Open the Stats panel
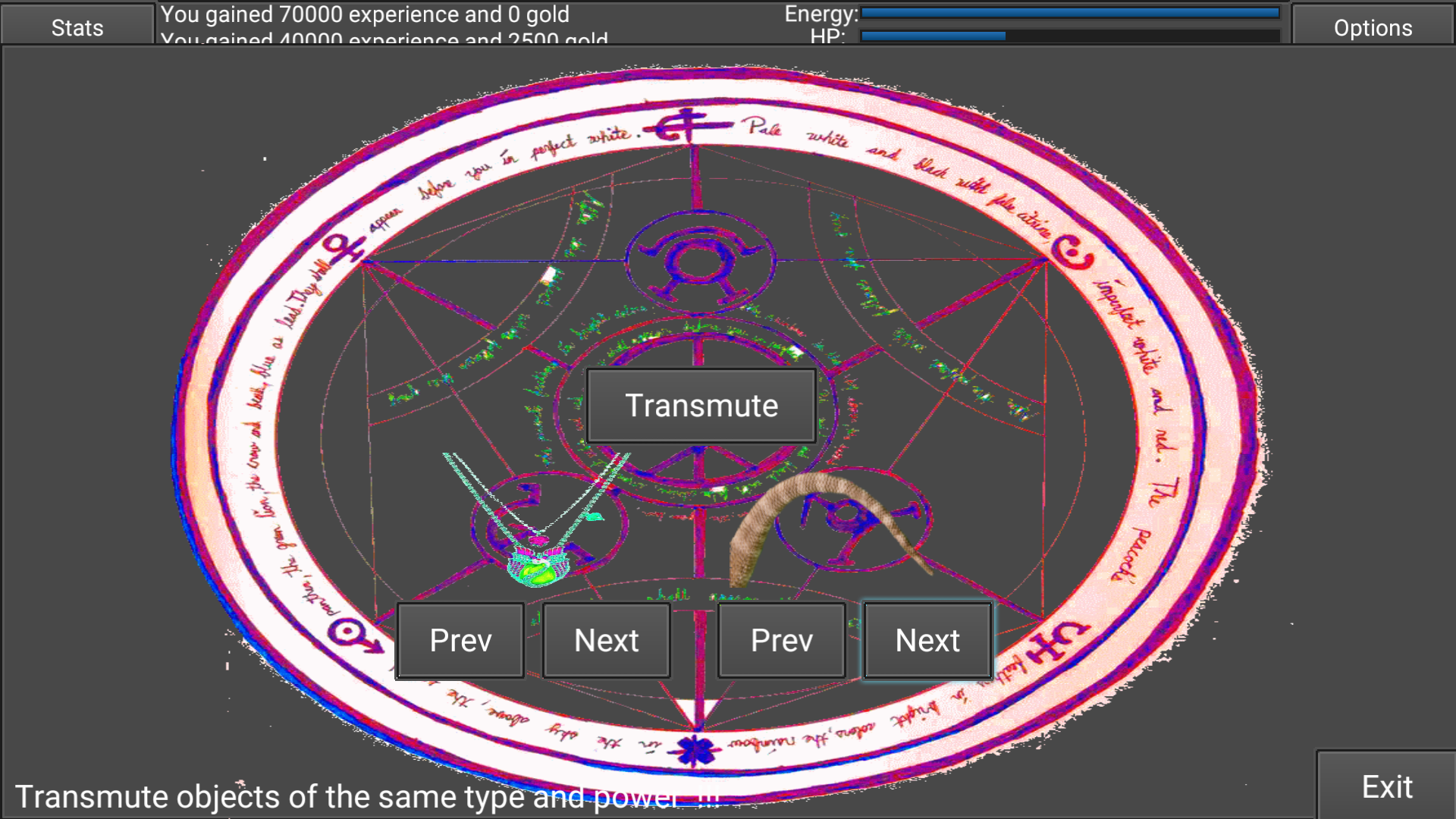This screenshot has width=1456, height=819. pyautogui.click(x=77, y=25)
